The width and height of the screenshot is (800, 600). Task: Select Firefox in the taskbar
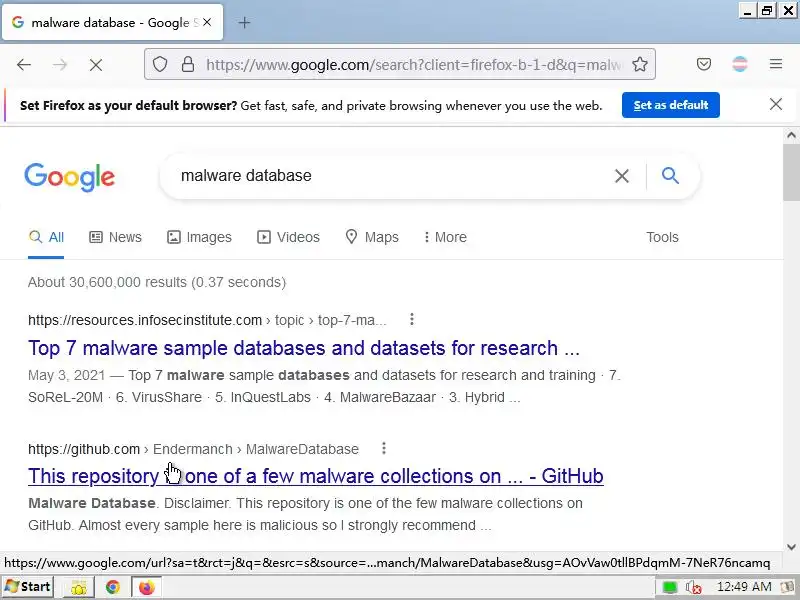(x=146, y=587)
